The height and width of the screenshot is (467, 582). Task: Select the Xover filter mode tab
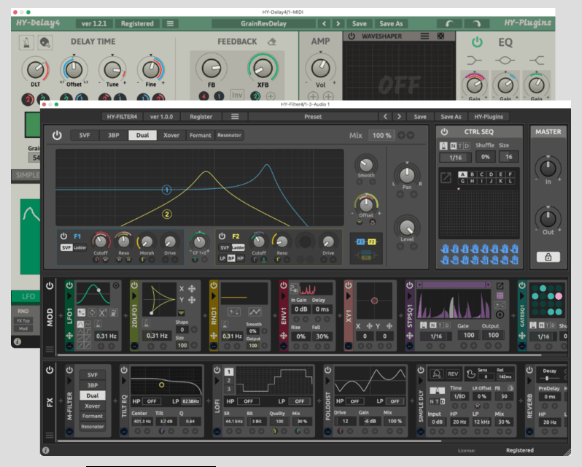click(x=171, y=135)
